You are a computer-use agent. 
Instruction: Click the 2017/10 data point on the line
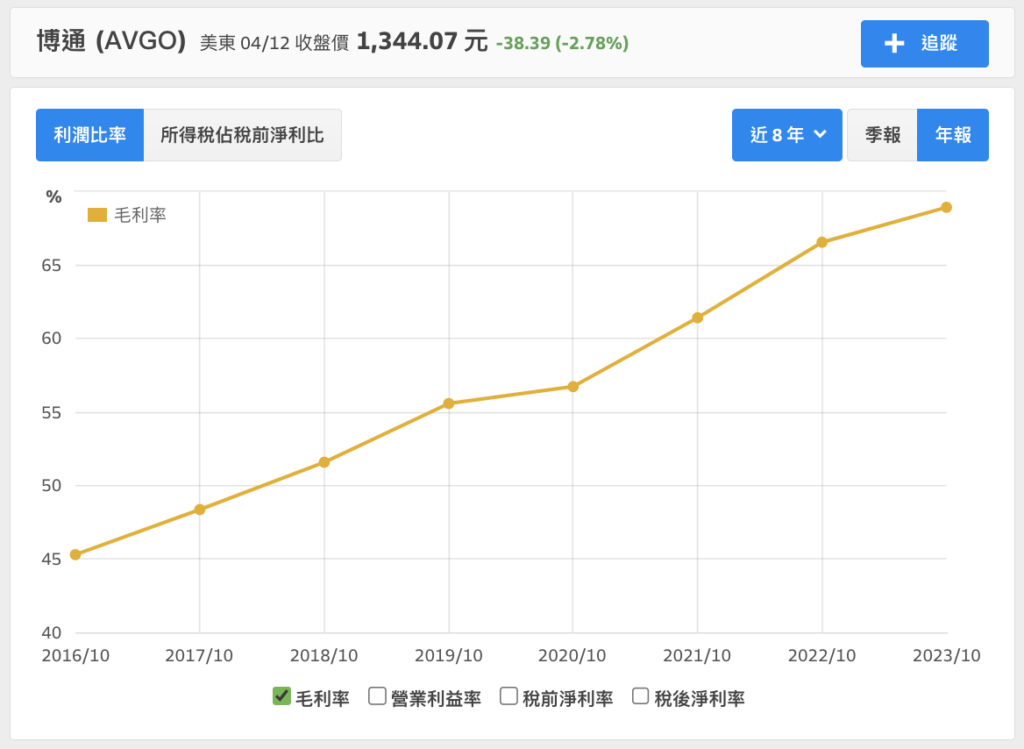[x=200, y=509]
